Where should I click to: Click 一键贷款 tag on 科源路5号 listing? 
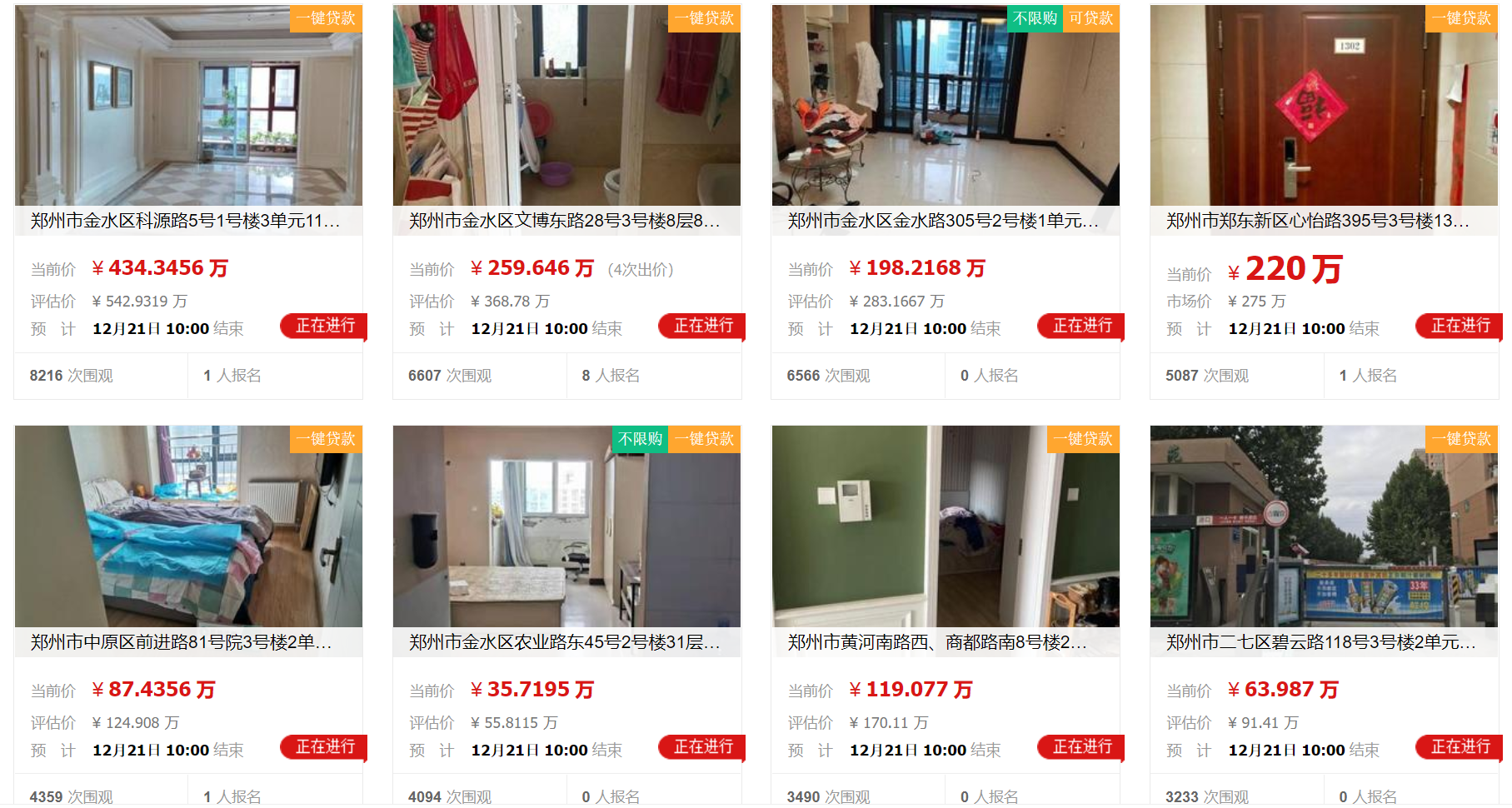pos(326,18)
